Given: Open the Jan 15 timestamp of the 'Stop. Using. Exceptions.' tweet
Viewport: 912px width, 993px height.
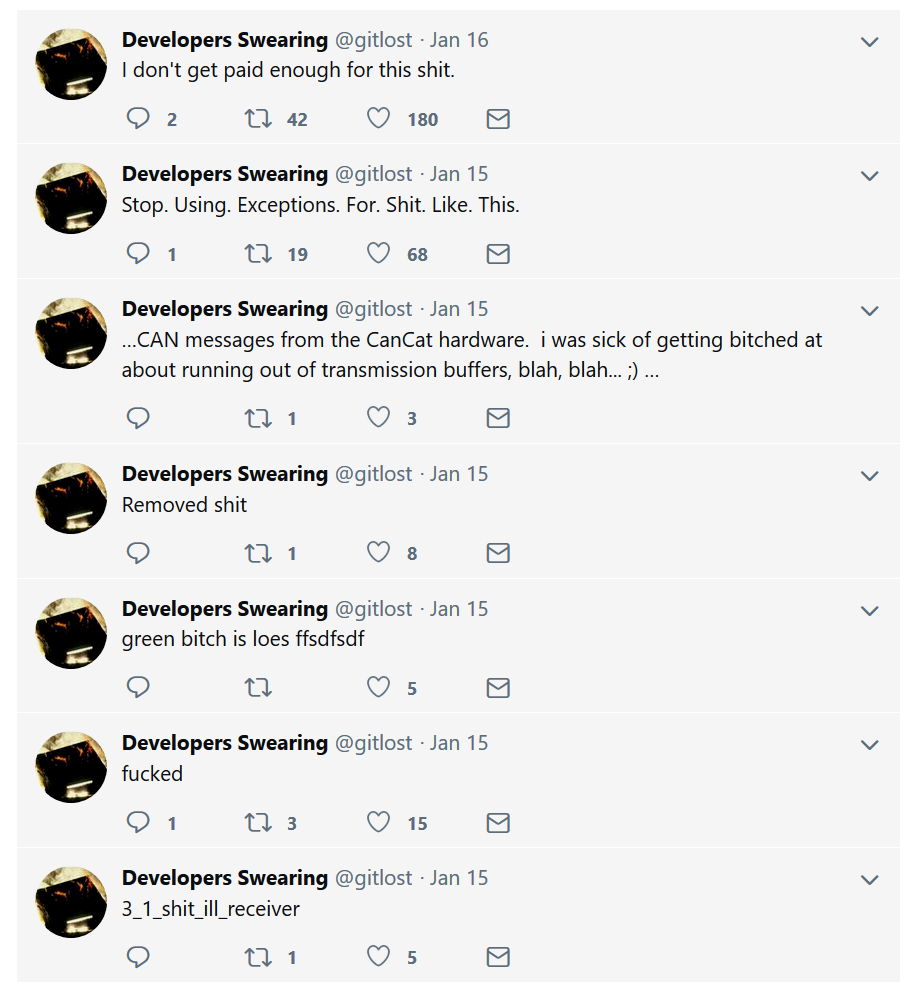Looking at the screenshot, I should [x=459, y=174].
